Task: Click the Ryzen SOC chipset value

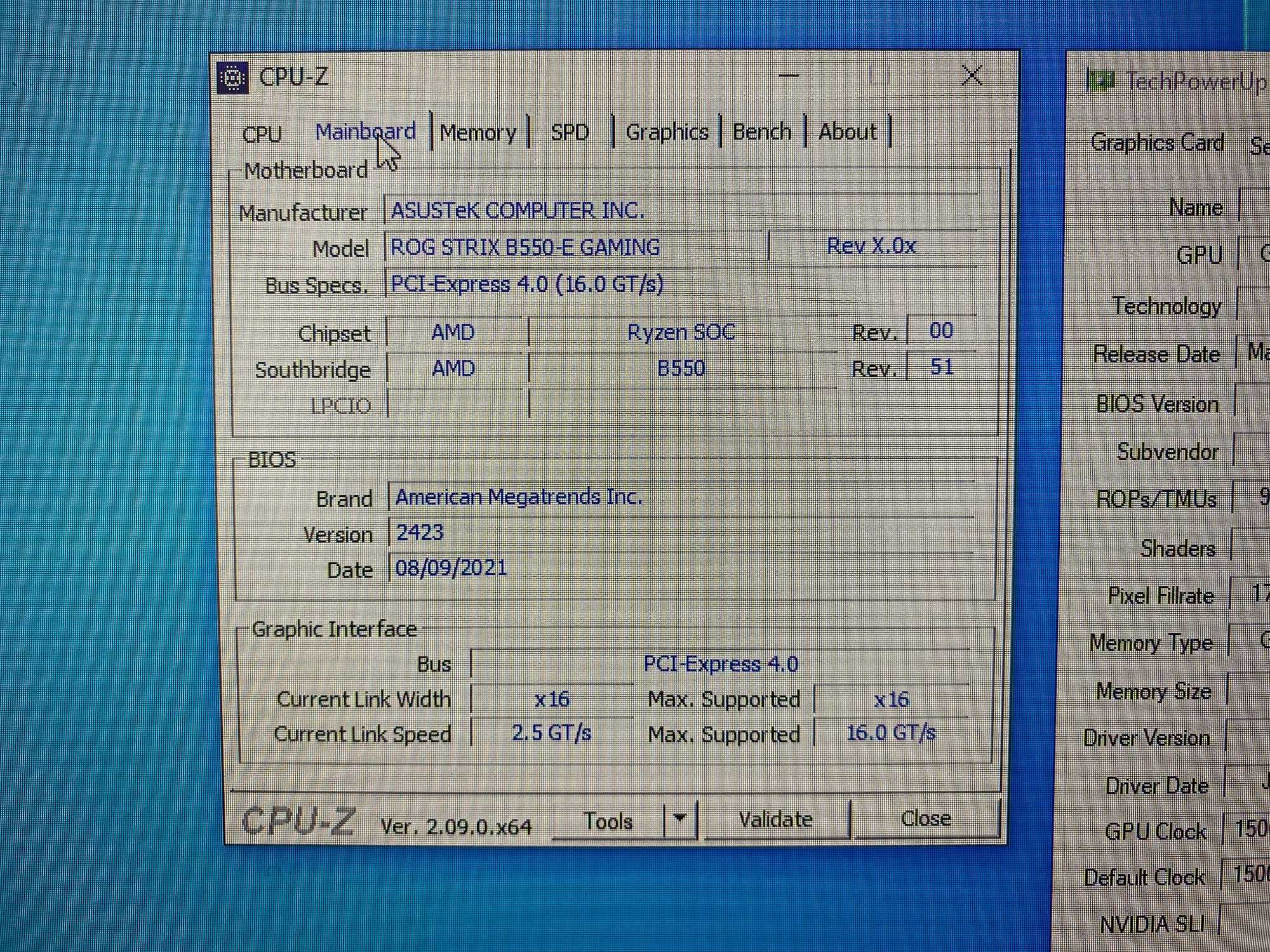Action: click(681, 332)
